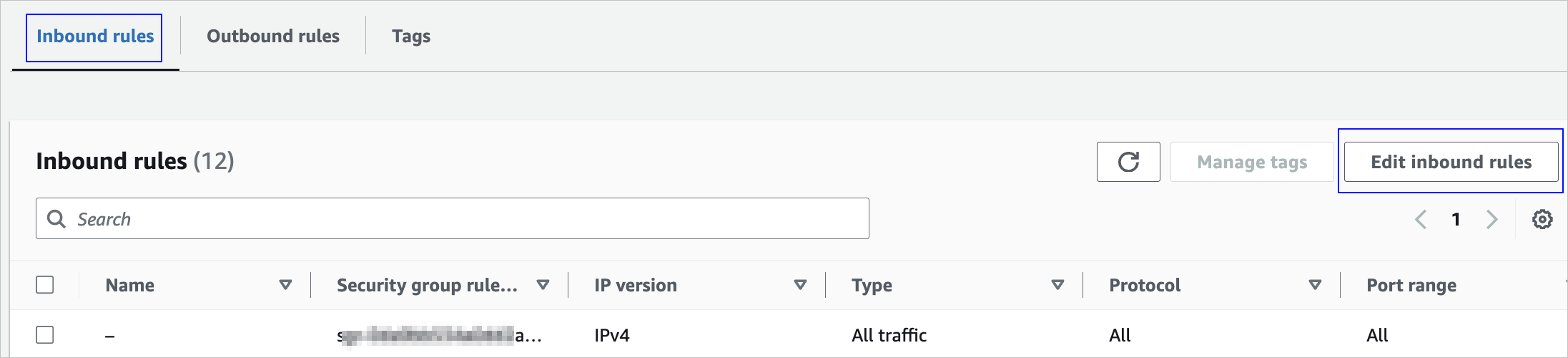This screenshot has height=358, width=1568.
Task: Select the Inbound rules tab
Action: (95, 37)
